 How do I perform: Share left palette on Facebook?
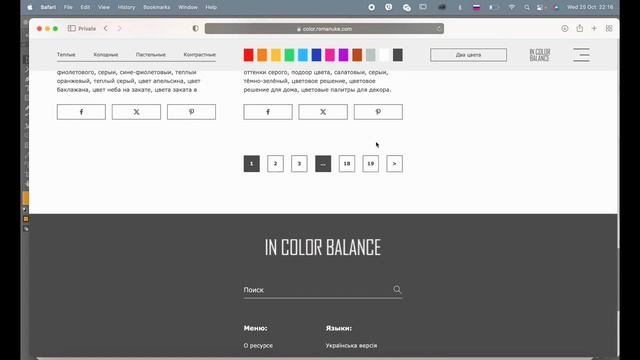(81, 112)
